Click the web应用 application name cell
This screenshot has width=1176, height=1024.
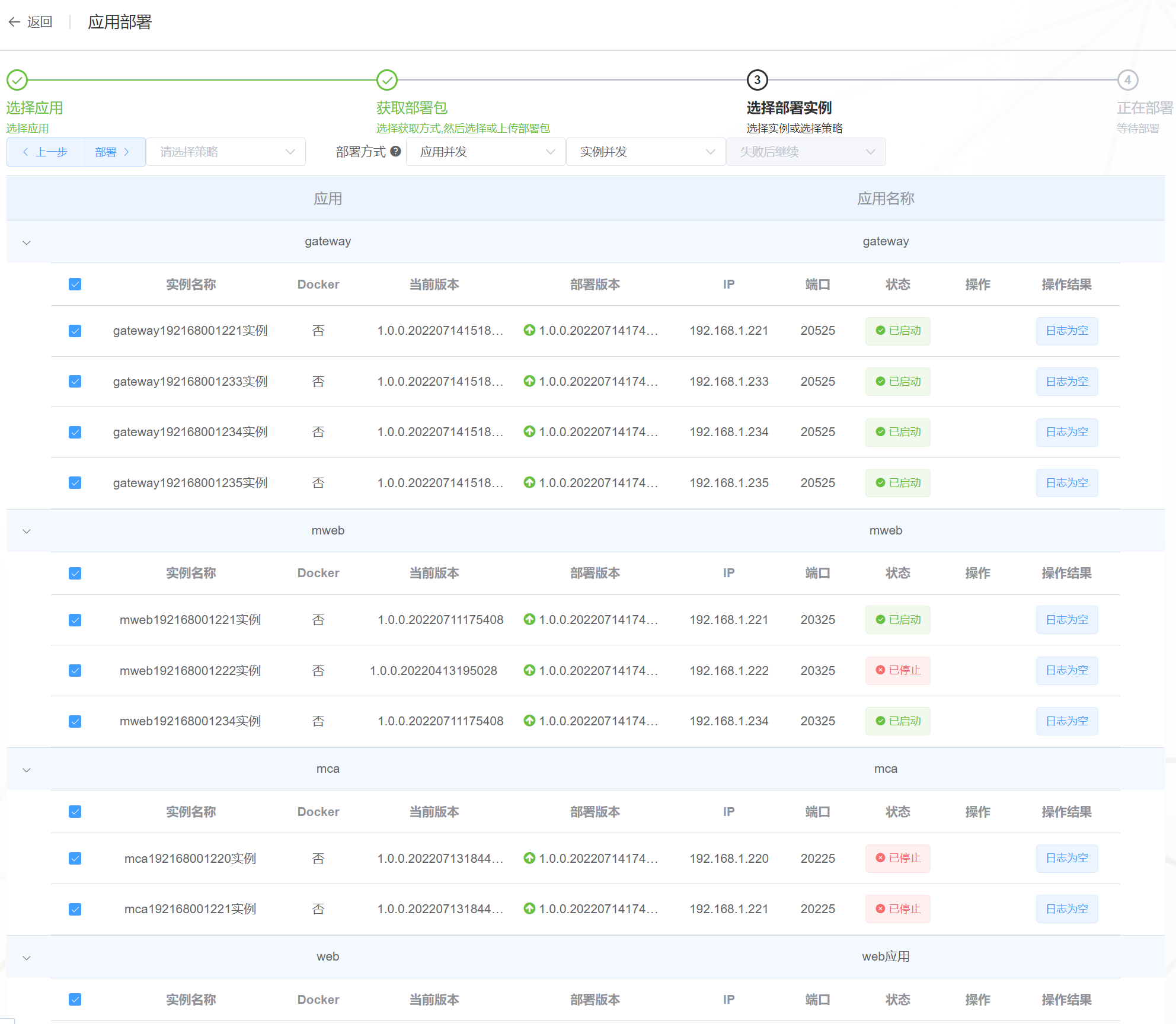(886, 956)
